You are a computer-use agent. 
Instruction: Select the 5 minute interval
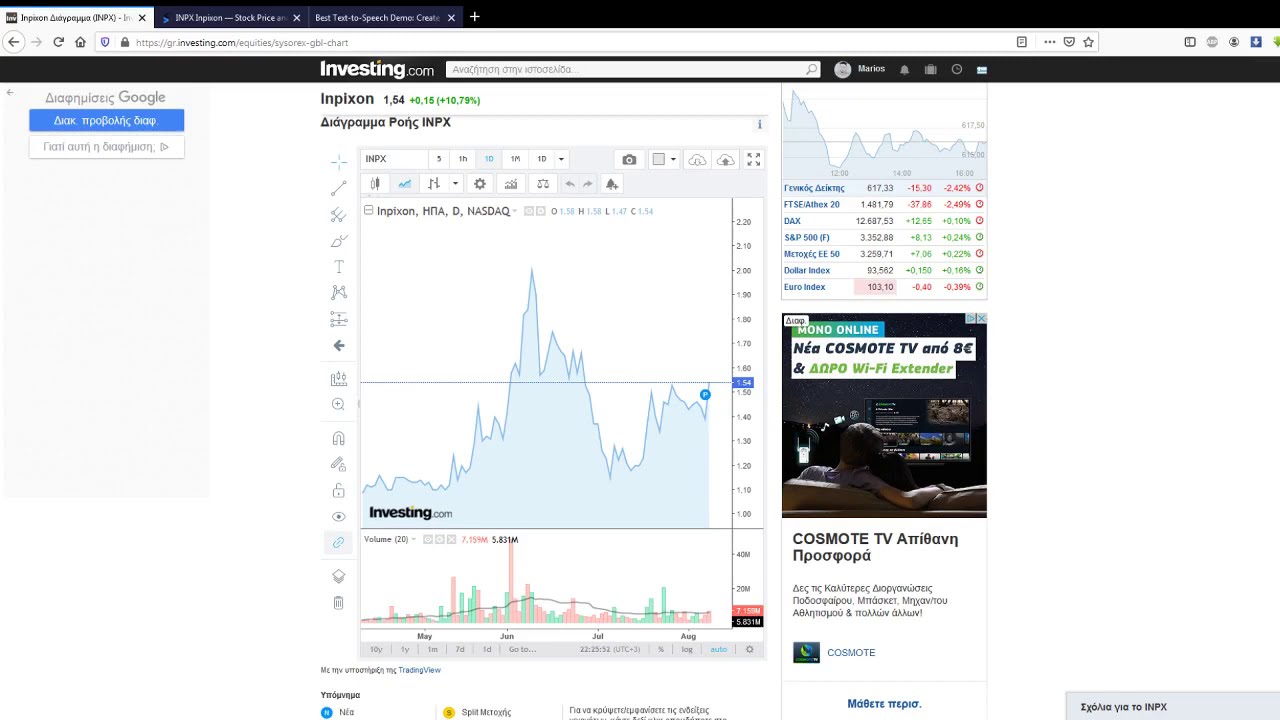(x=438, y=159)
